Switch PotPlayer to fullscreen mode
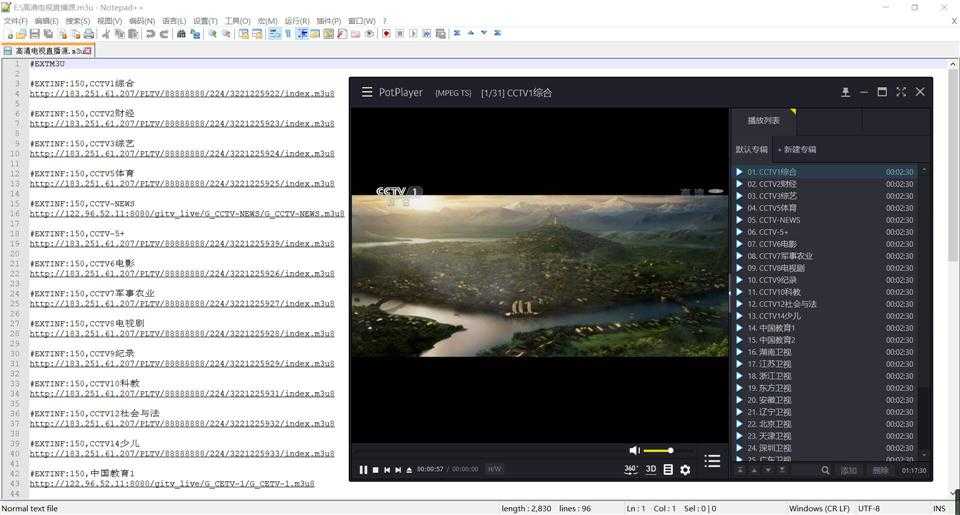The width and height of the screenshot is (960, 515). point(901,92)
